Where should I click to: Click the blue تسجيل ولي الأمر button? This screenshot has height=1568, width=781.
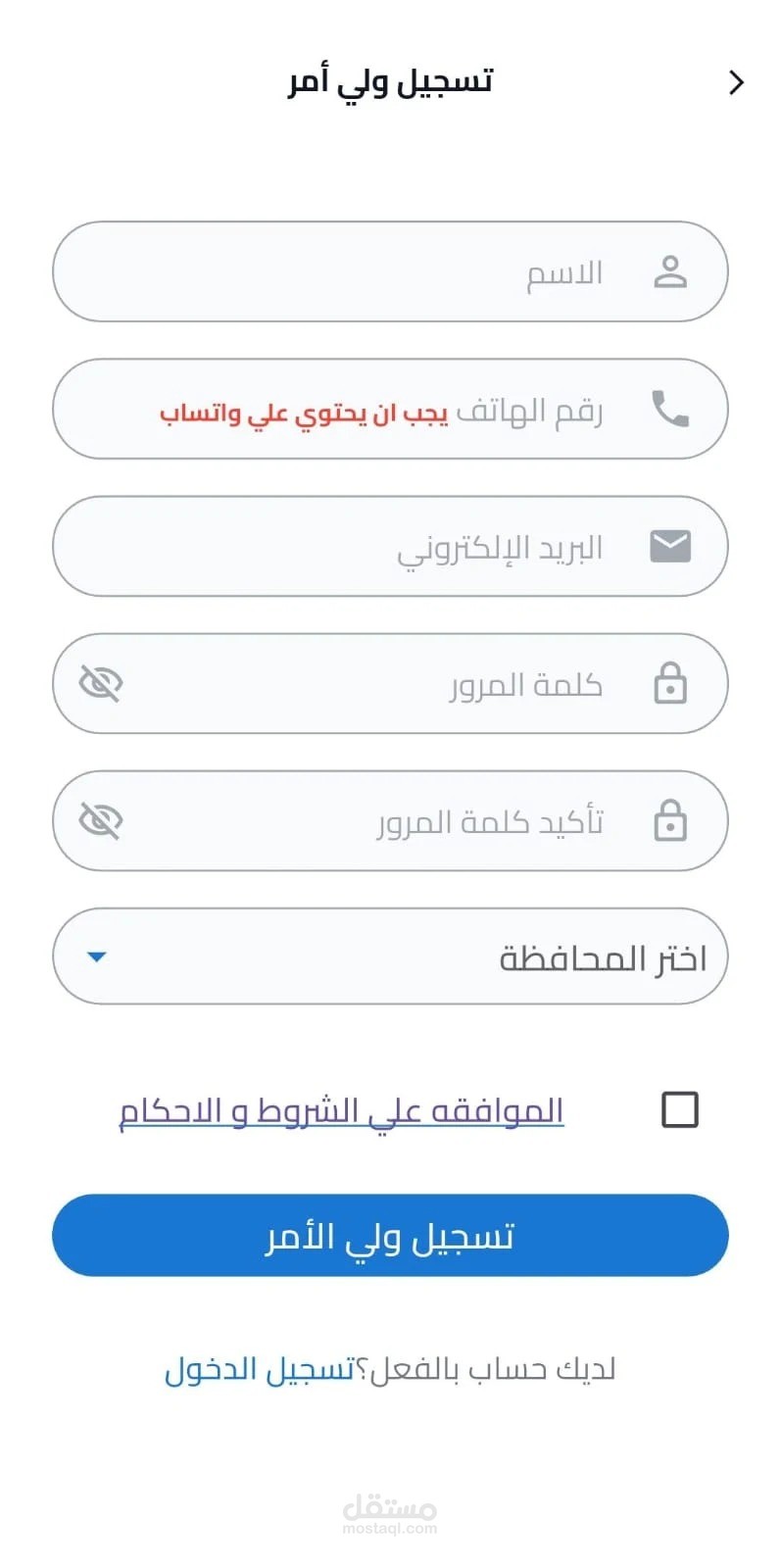click(x=390, y=1235)
